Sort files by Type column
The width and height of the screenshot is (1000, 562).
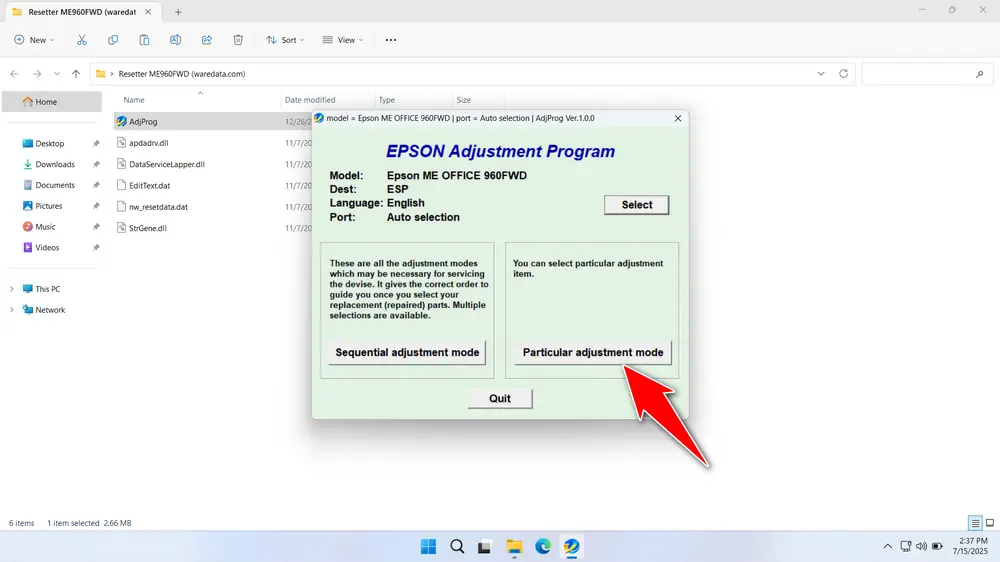click(386, 100)
